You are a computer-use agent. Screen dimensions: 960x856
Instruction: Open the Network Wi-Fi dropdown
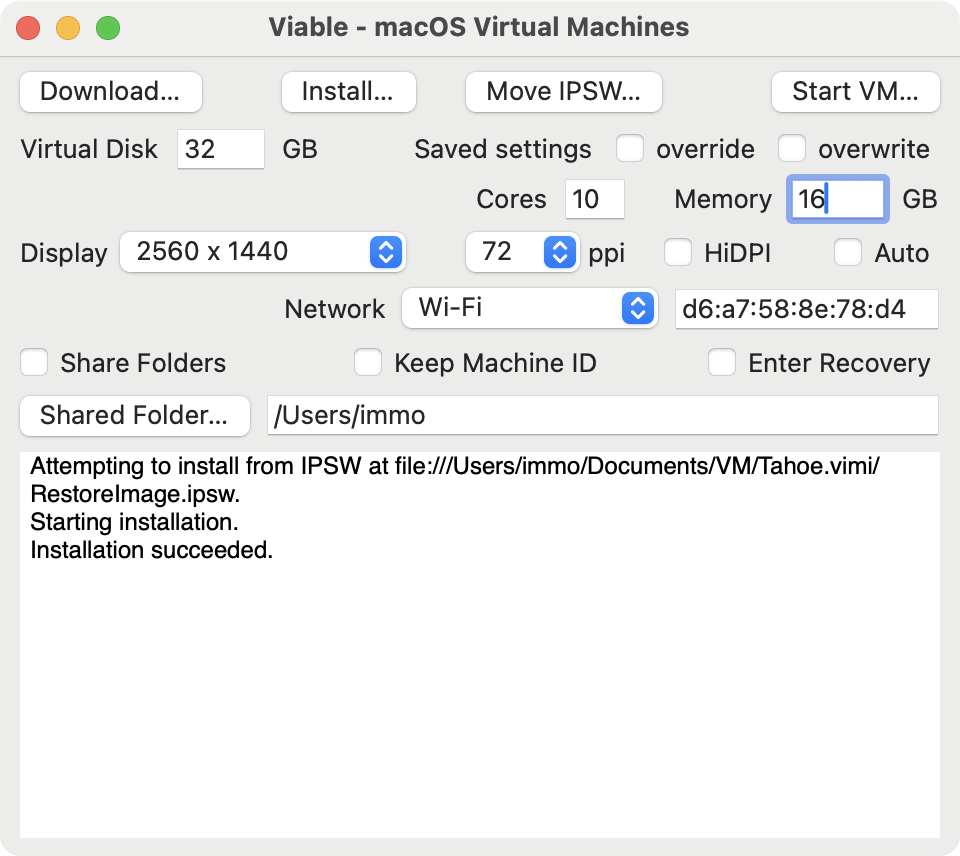pos(530,308)
